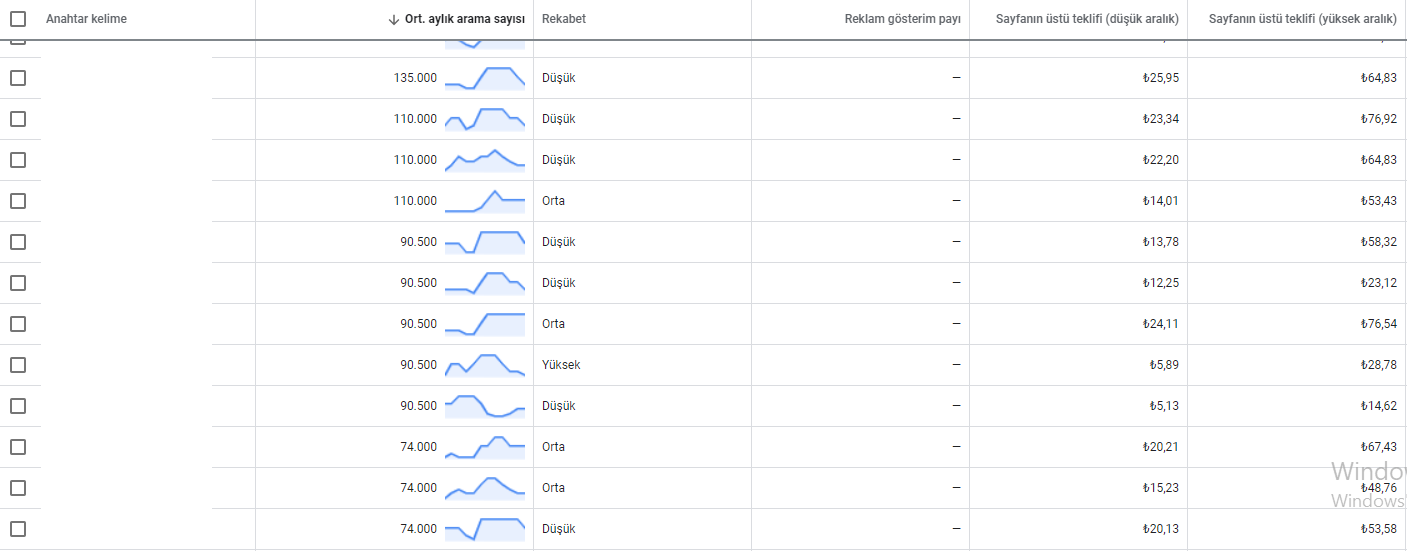Click Reklam gösterim payı column header
1407x551 pixels.
pos(902,19)
